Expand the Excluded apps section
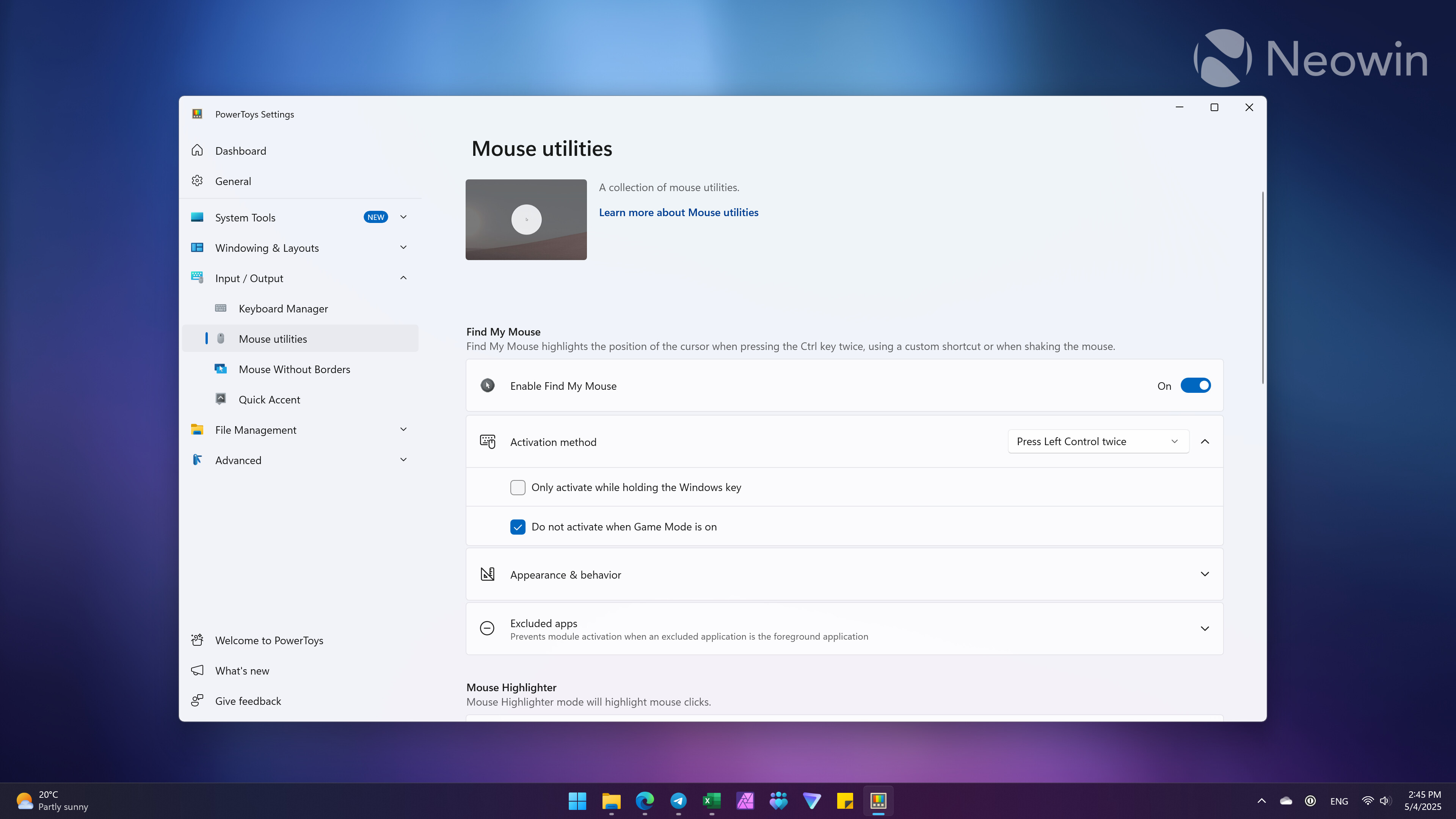 1205,629
